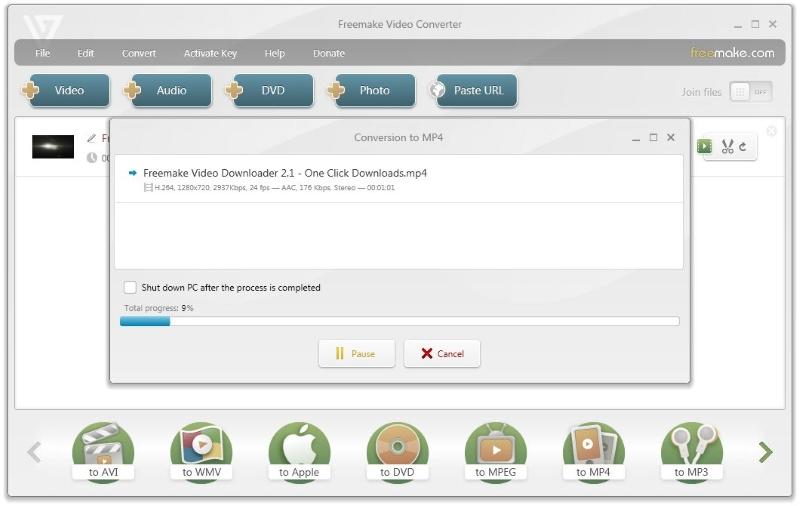
Task: Click the rotate arrow icon
Action: [743, 146]
